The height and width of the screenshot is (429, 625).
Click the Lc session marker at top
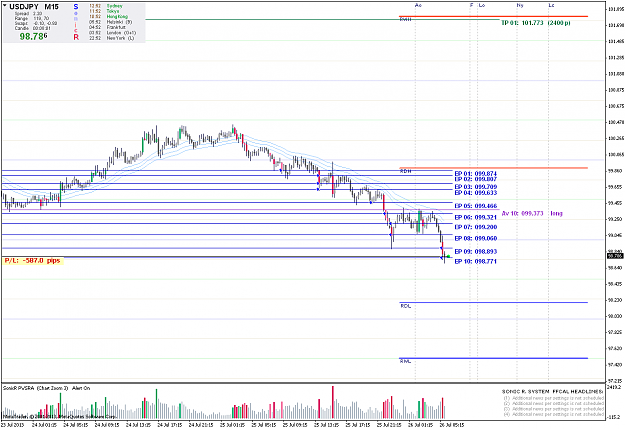pyautogui.click(x=551, y=5)
